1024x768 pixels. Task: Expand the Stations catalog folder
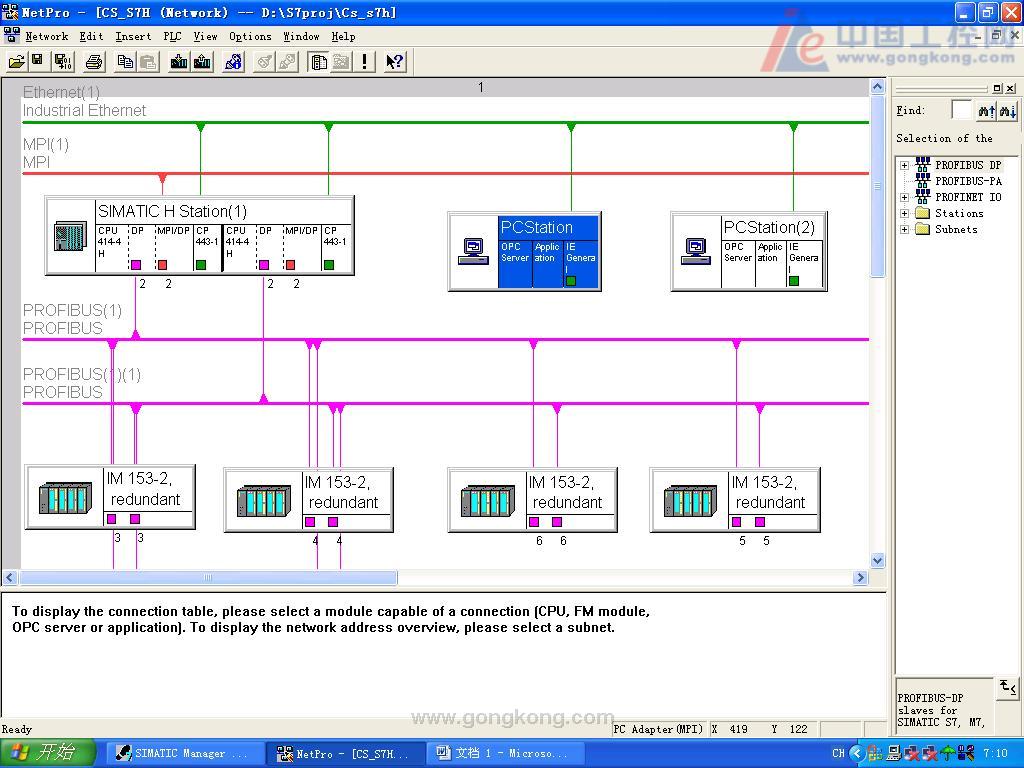click(x=904, y=213)
